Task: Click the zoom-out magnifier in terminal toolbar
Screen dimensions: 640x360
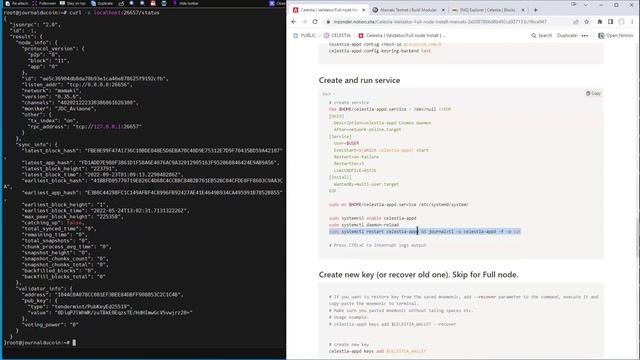Action: 142,3
